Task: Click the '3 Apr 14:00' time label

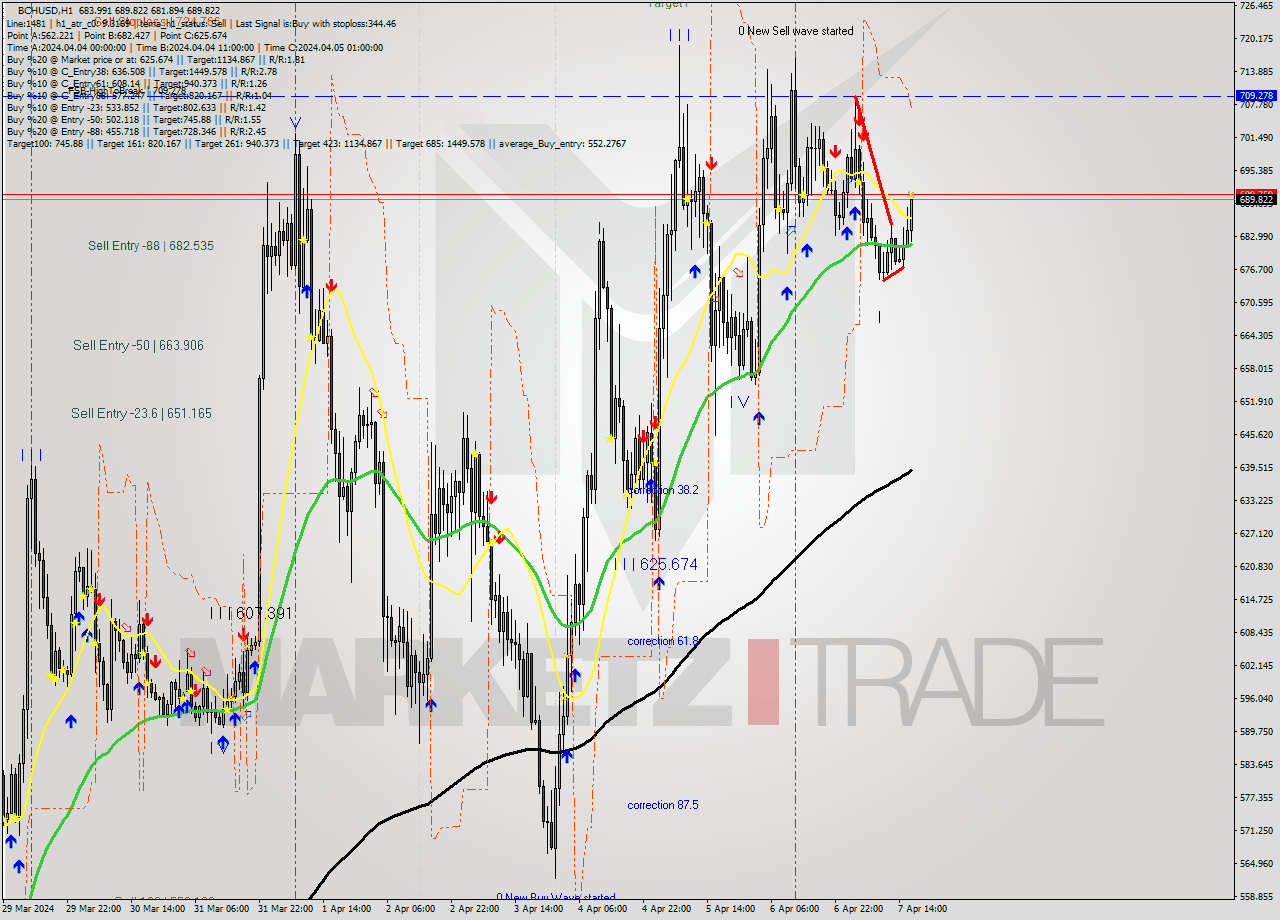Action: point(538,909)
